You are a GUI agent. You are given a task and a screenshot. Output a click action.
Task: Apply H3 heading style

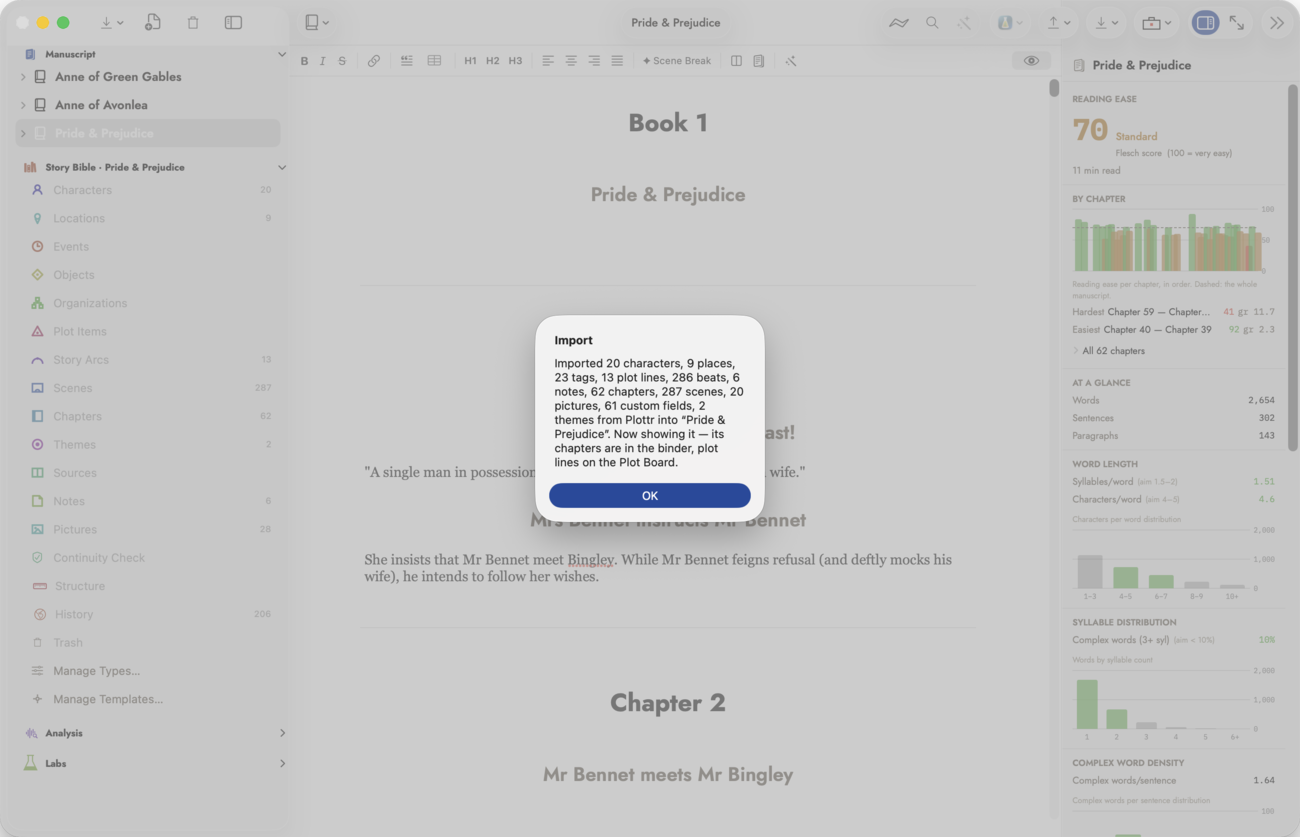click(515, 61)
